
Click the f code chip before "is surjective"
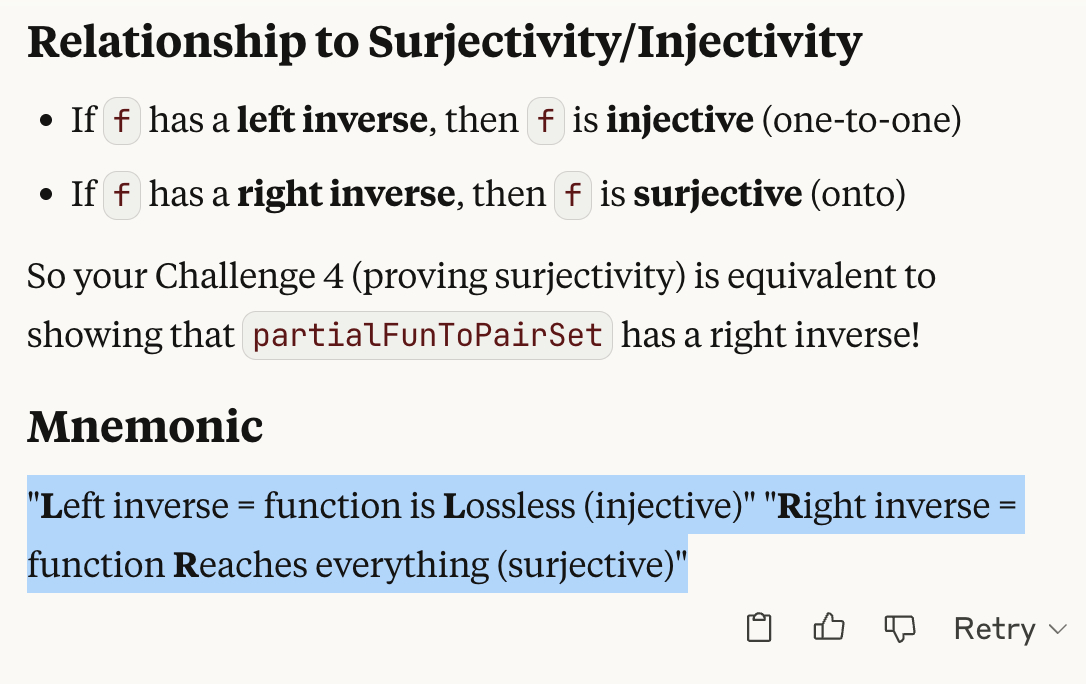[573, 193]
